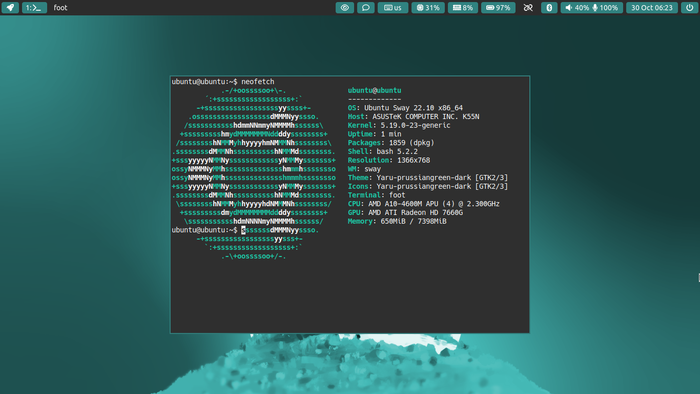Click empty area of foot terminal
The image size is (700, 394).
click(402, 290)
